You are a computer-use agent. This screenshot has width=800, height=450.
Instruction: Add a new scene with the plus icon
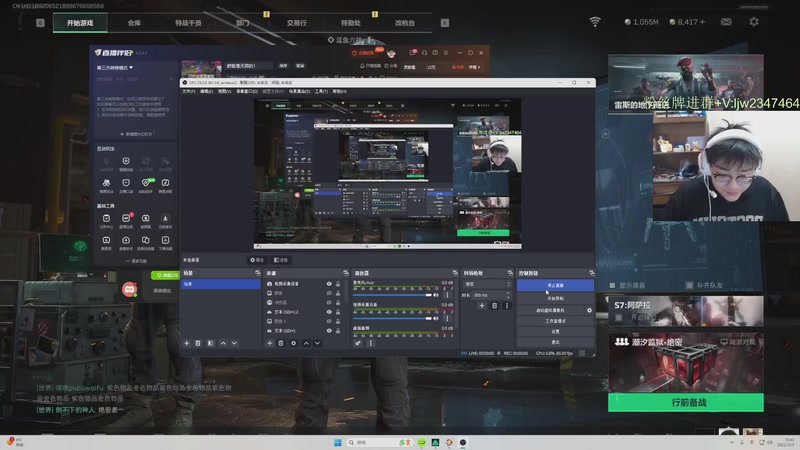[187, 343]
